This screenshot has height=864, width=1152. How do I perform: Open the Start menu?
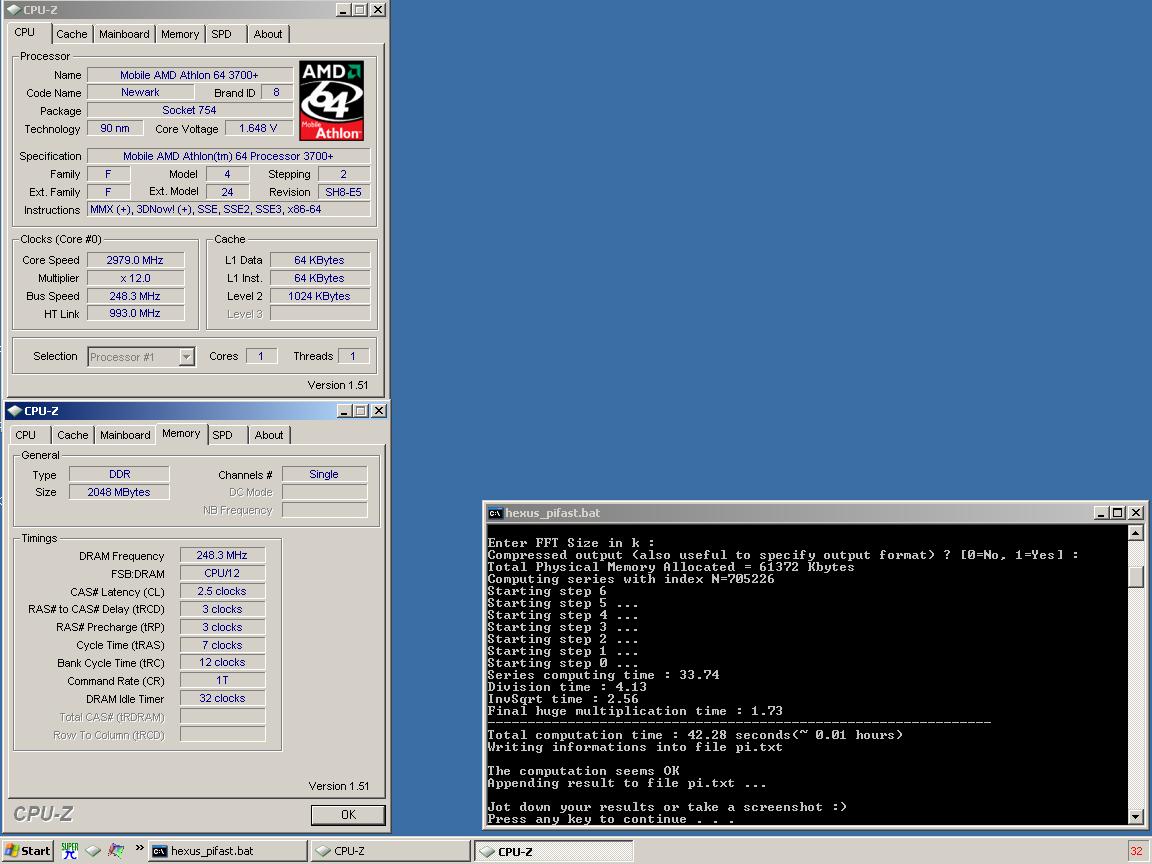tap(27, 851)
